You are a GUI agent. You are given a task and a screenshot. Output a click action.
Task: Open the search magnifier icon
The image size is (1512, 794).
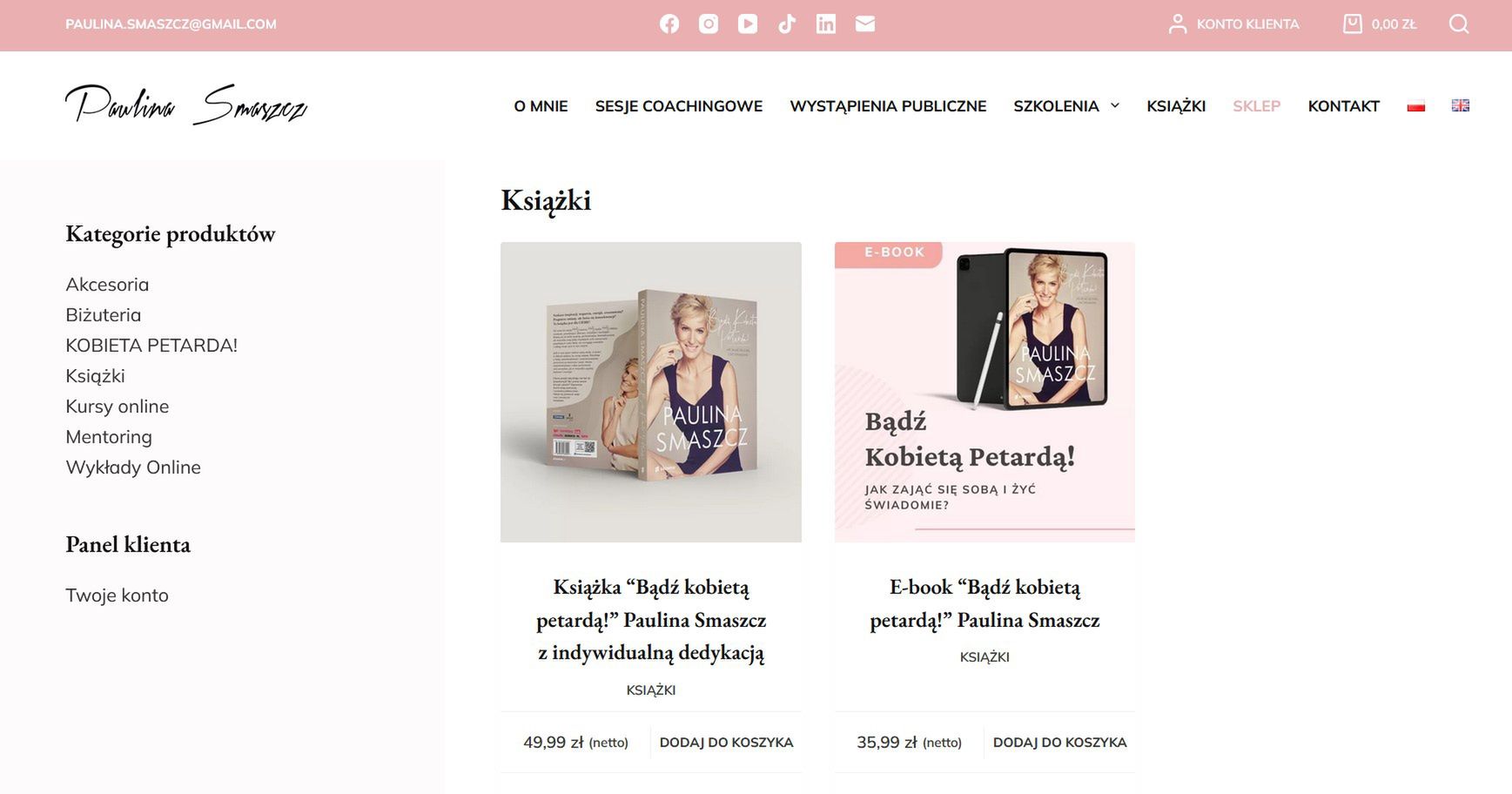pyautogui.click(x=1459, y=24)
